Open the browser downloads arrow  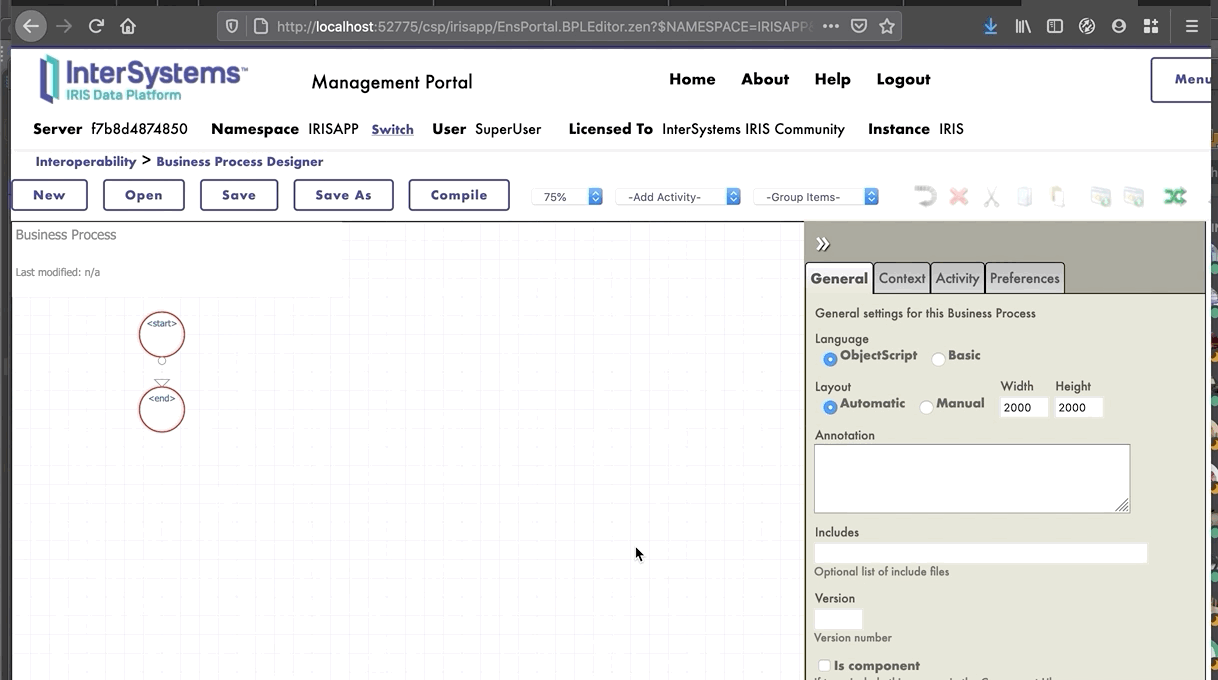[x=990, y=27]
